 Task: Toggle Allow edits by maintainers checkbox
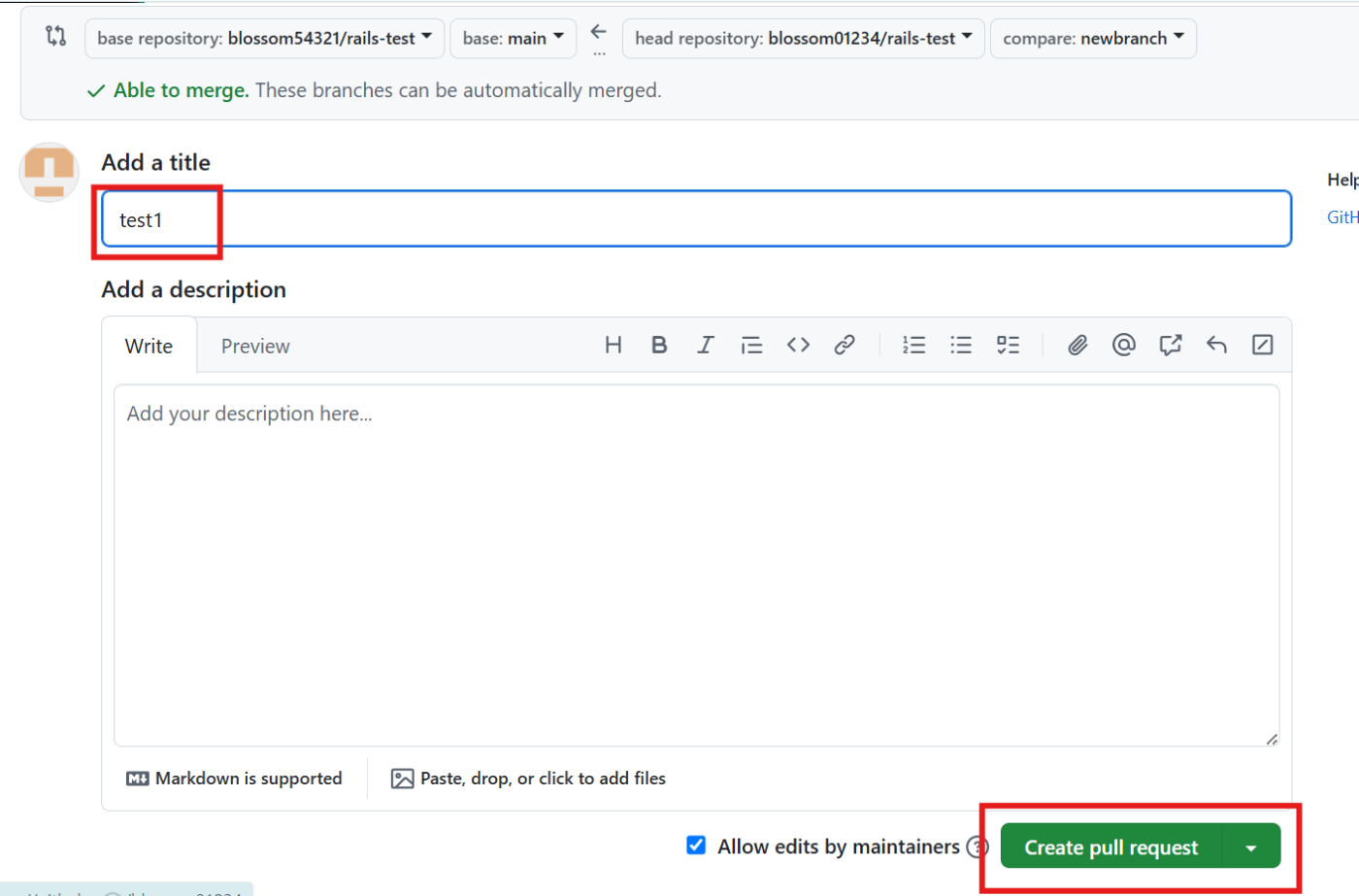click(696, 846)
